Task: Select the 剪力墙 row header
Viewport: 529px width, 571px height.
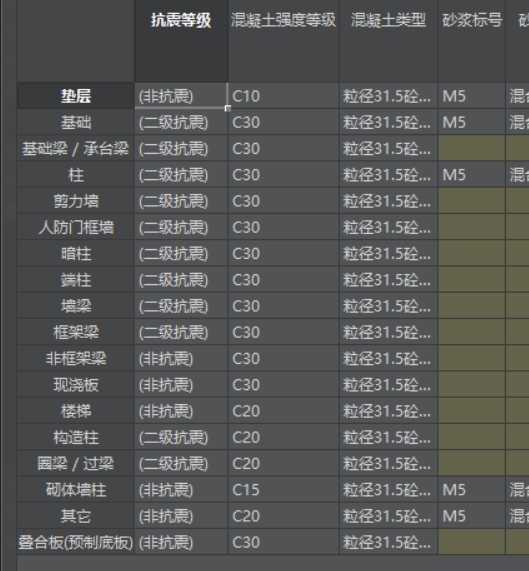Action: 76,201
